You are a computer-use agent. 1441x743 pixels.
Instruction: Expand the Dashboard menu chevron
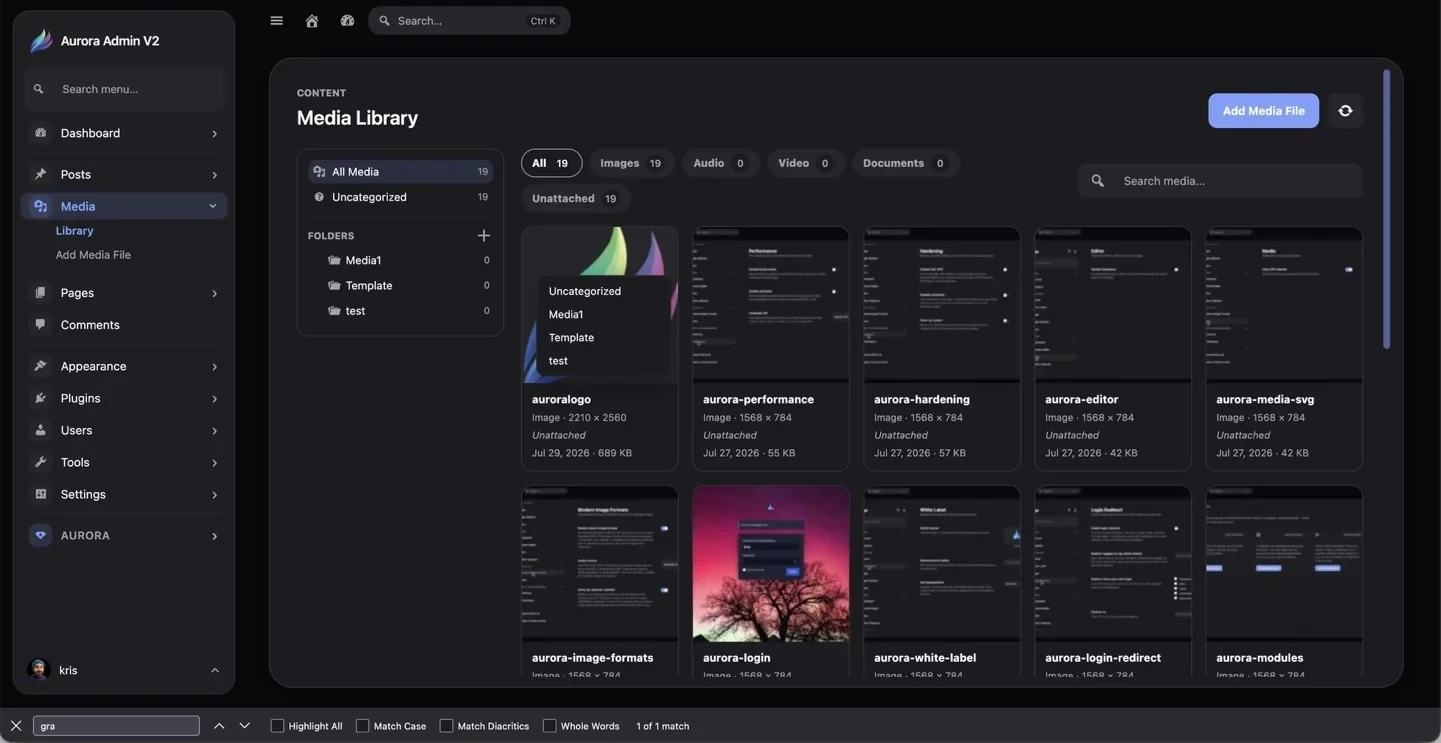(x=214, y=134)
